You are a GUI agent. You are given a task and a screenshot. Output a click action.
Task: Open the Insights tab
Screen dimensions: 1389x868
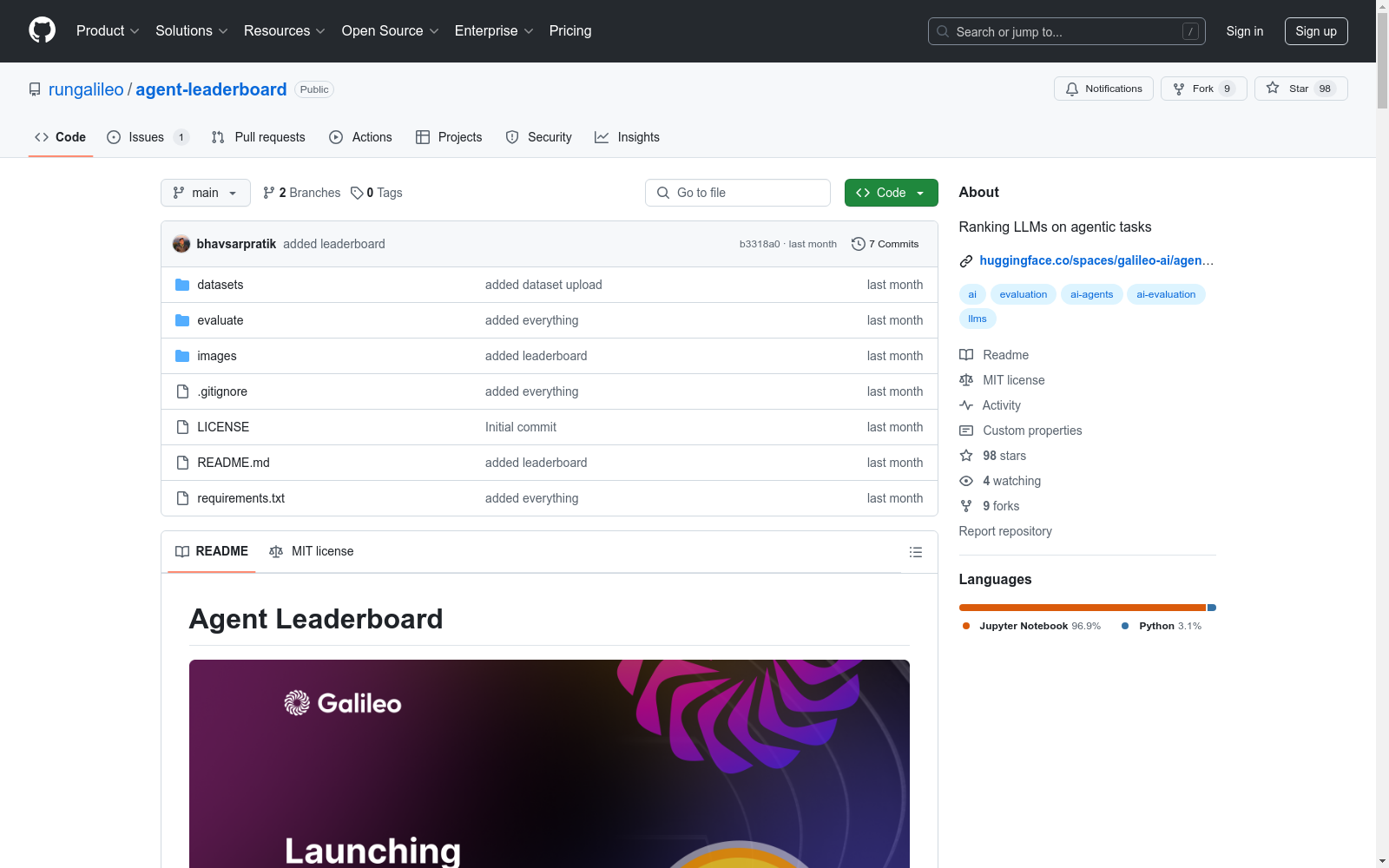(627, 137)
